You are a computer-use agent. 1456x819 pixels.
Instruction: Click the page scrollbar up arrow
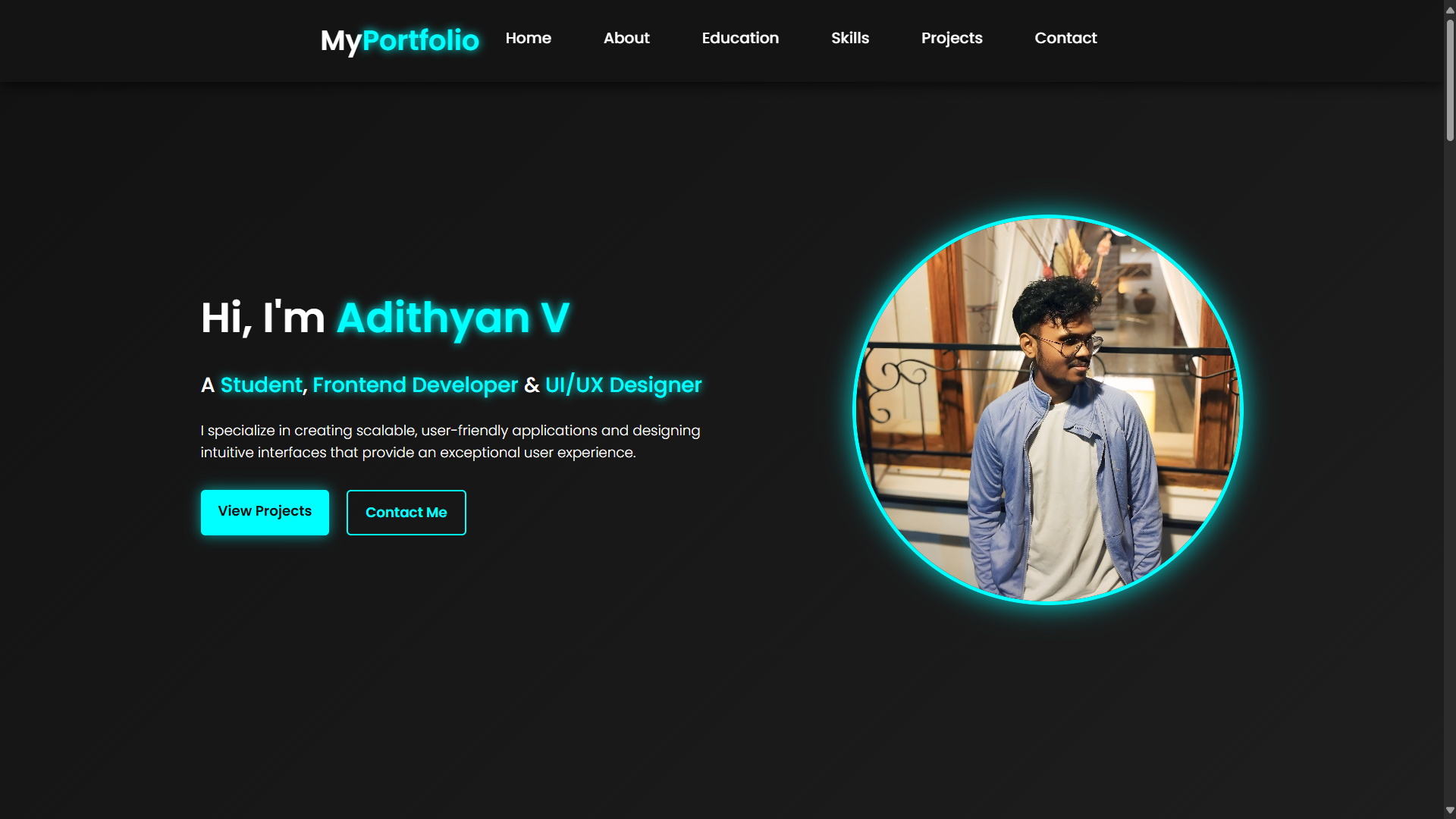click(1450, 9)
